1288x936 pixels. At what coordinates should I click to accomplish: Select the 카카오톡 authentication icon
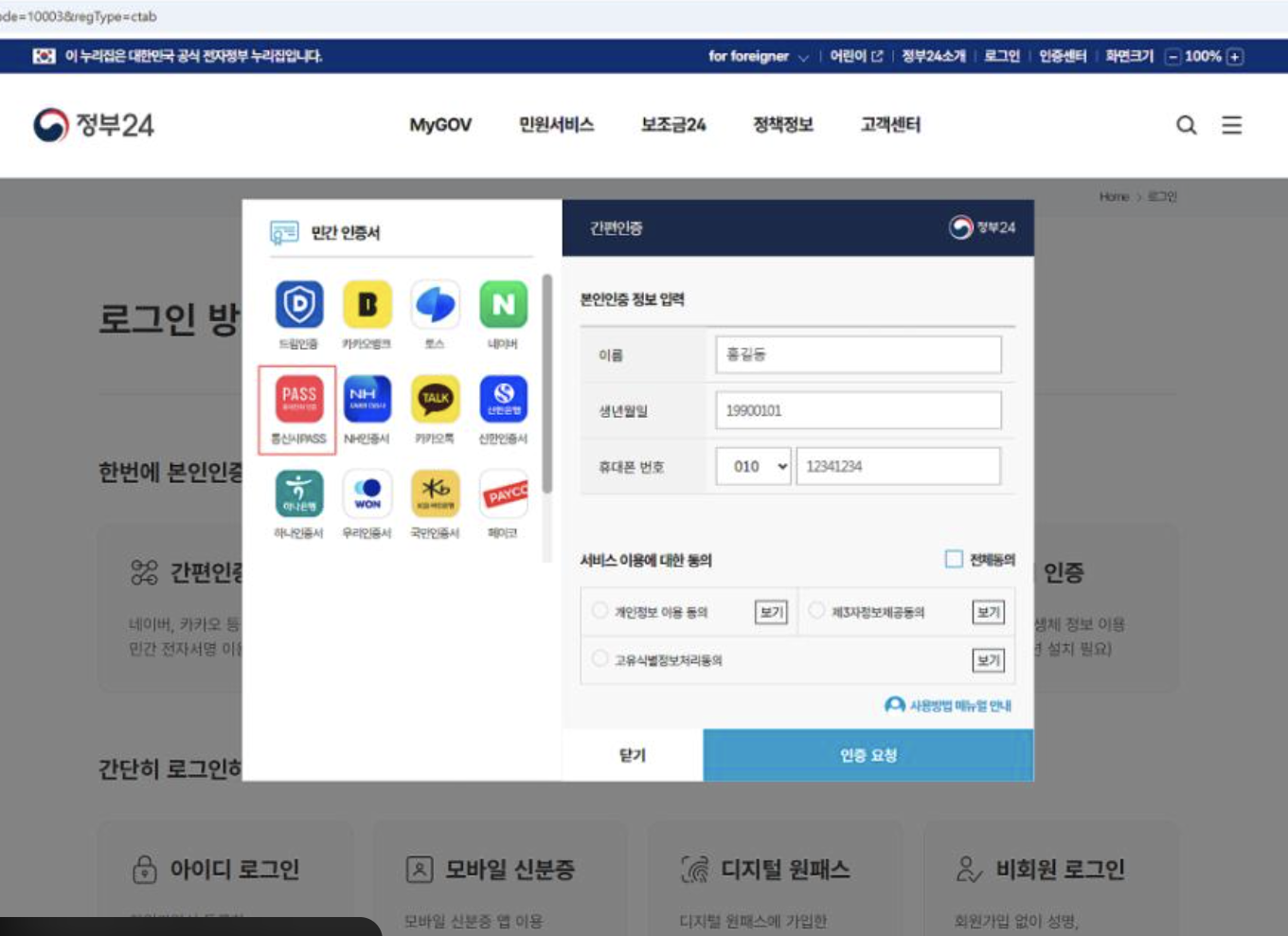click(x=435, y=398)
